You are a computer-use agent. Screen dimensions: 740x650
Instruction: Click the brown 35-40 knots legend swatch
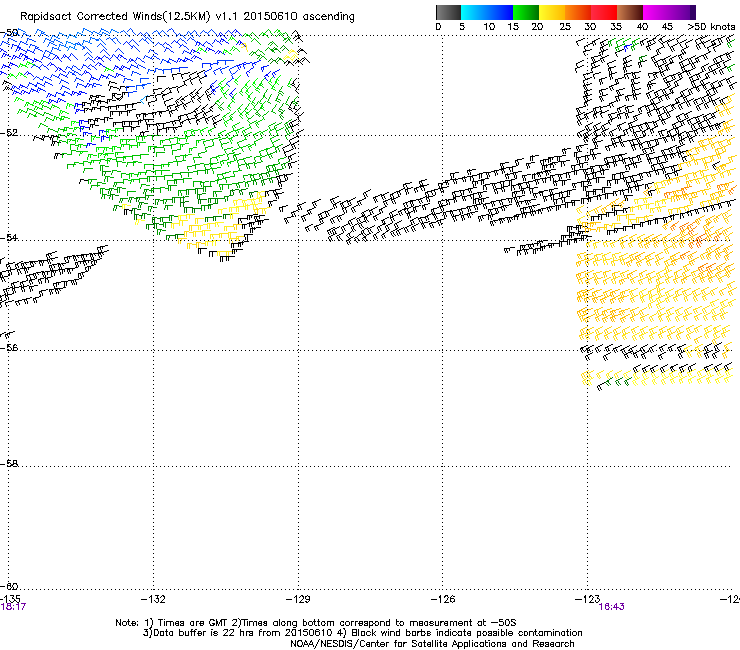point(630,12)
